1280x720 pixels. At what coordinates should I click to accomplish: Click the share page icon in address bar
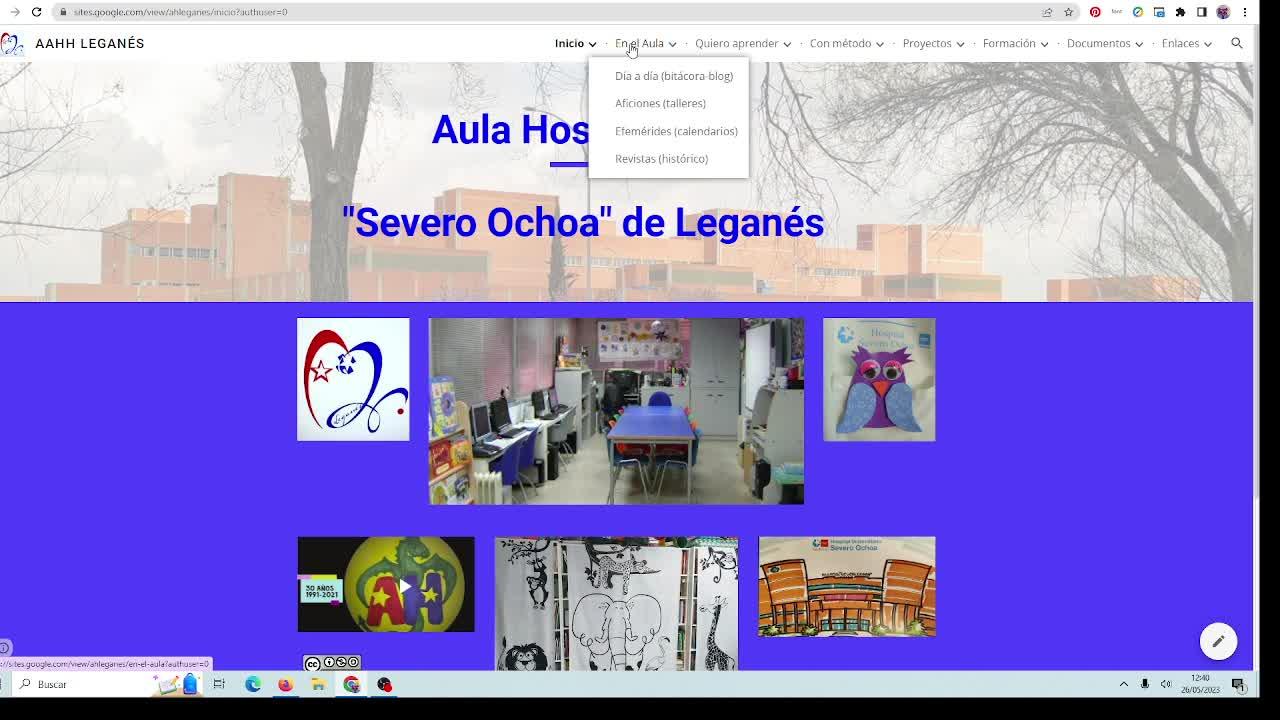click(1047, 12)
